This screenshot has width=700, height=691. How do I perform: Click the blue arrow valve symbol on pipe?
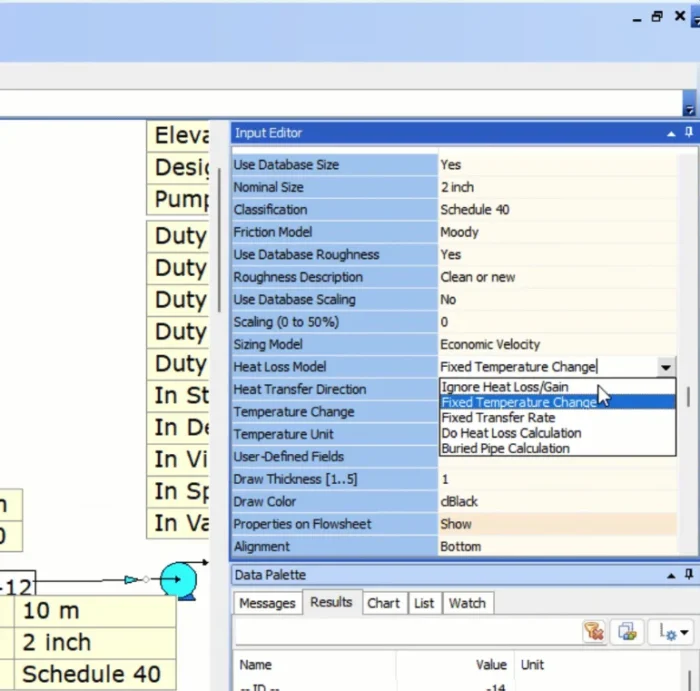coord(132,580)
